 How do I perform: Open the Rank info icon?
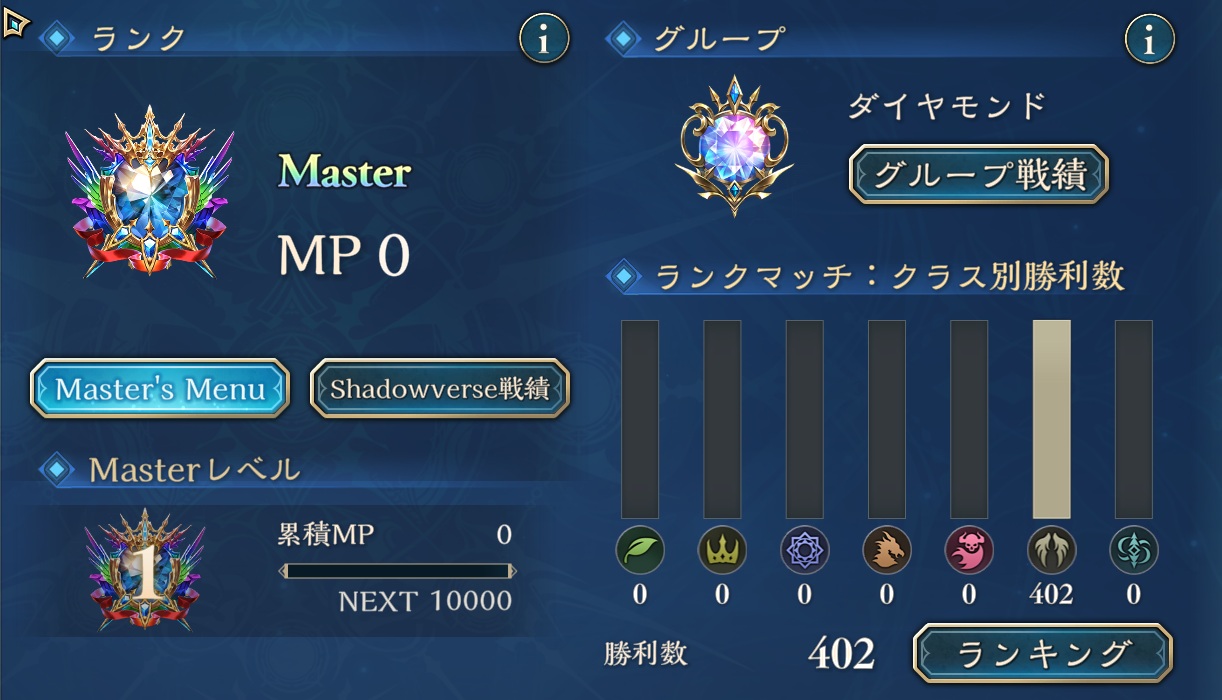(544, 40)
